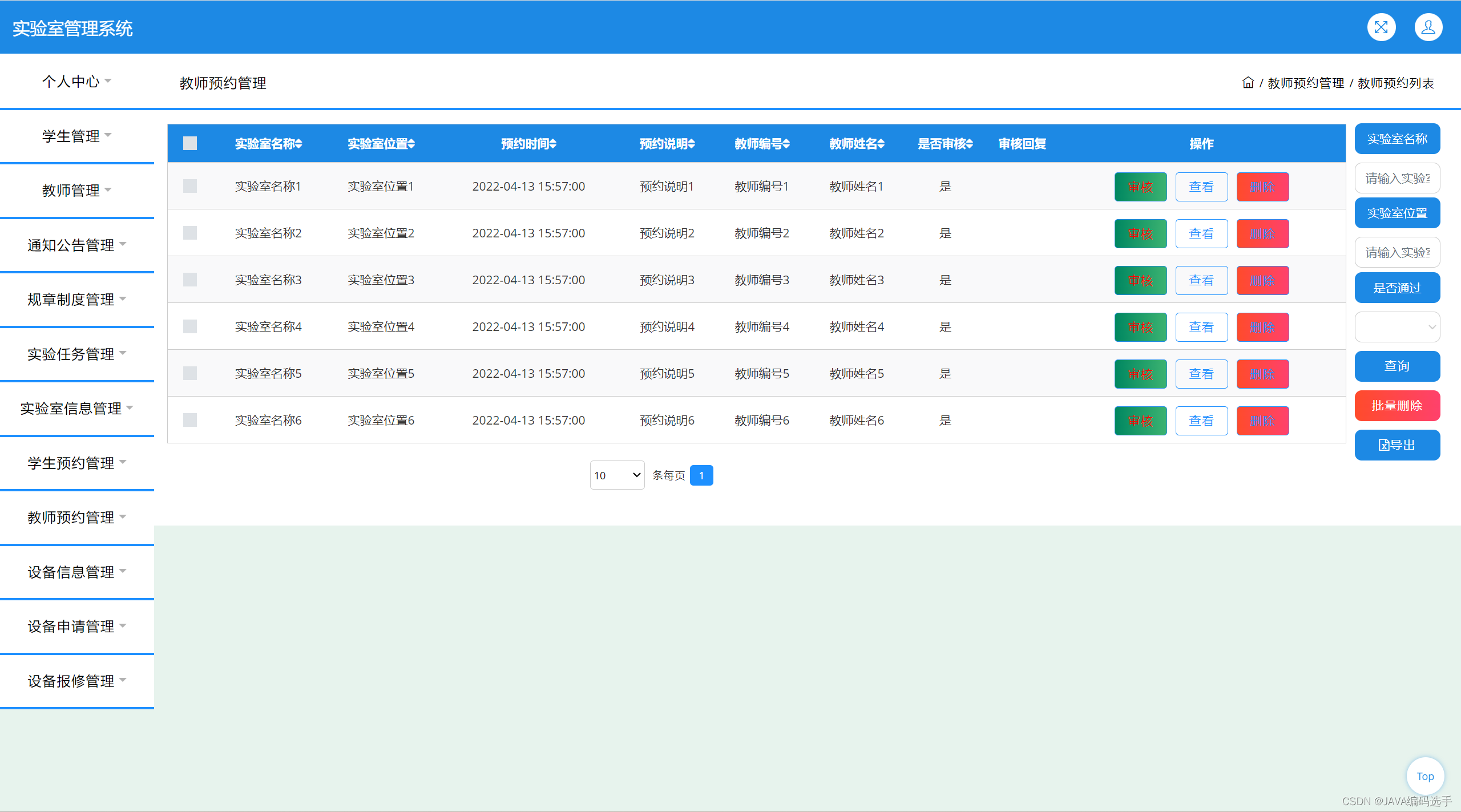
Task: Expand the 实验任务管理 menu
Action: (x=76, y=354)
